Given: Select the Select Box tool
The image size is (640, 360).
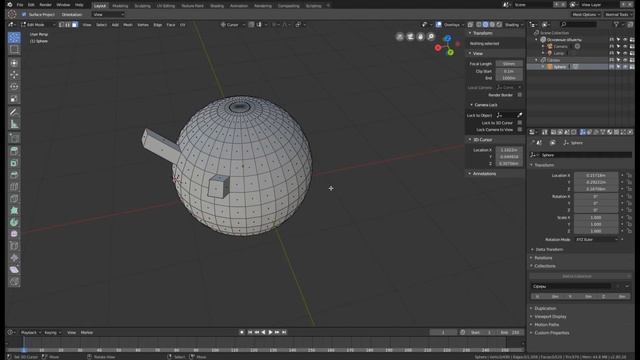Looking at the screenshot, I should point(14,50).
